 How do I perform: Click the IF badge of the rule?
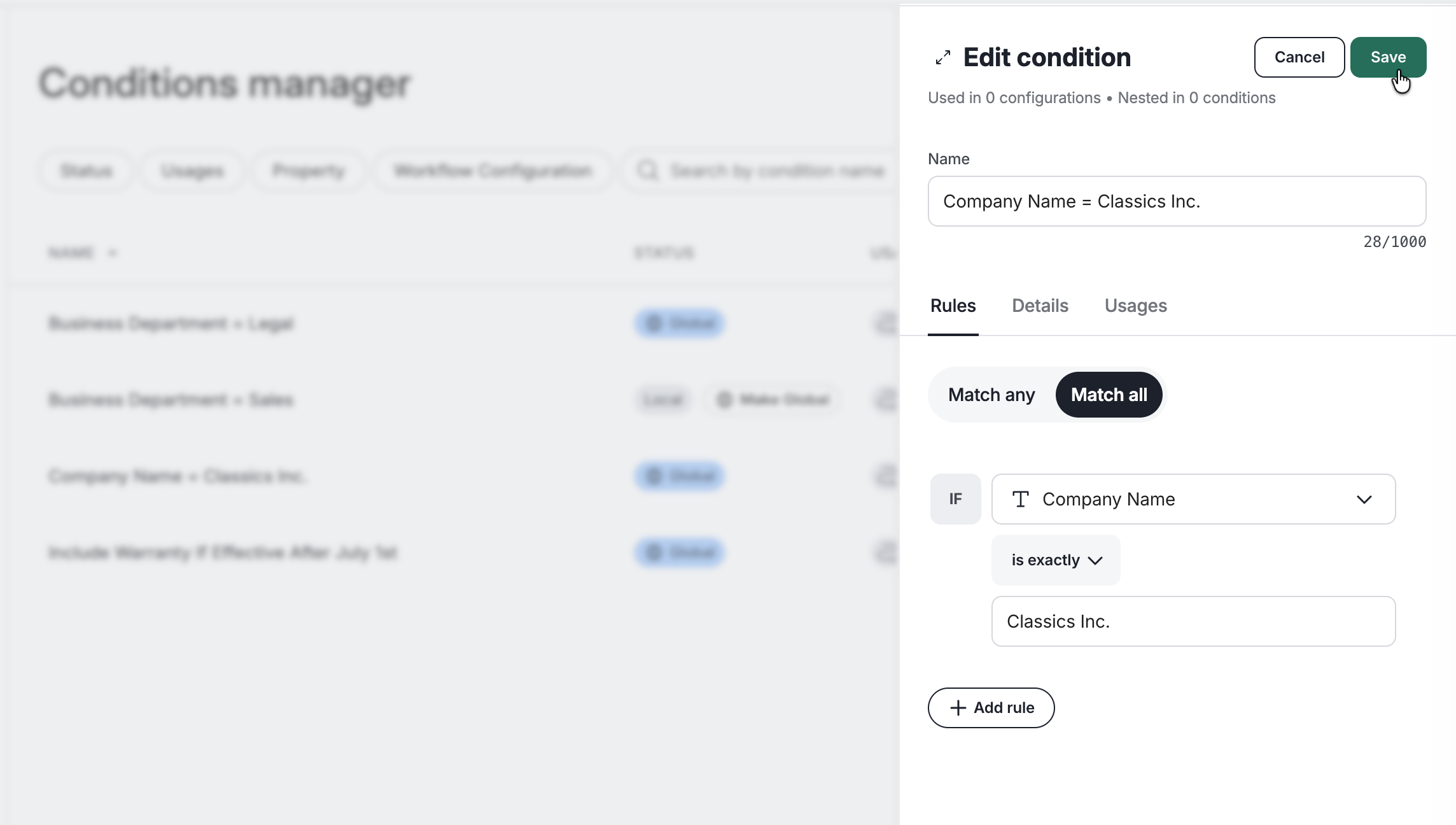click(955, 499)
